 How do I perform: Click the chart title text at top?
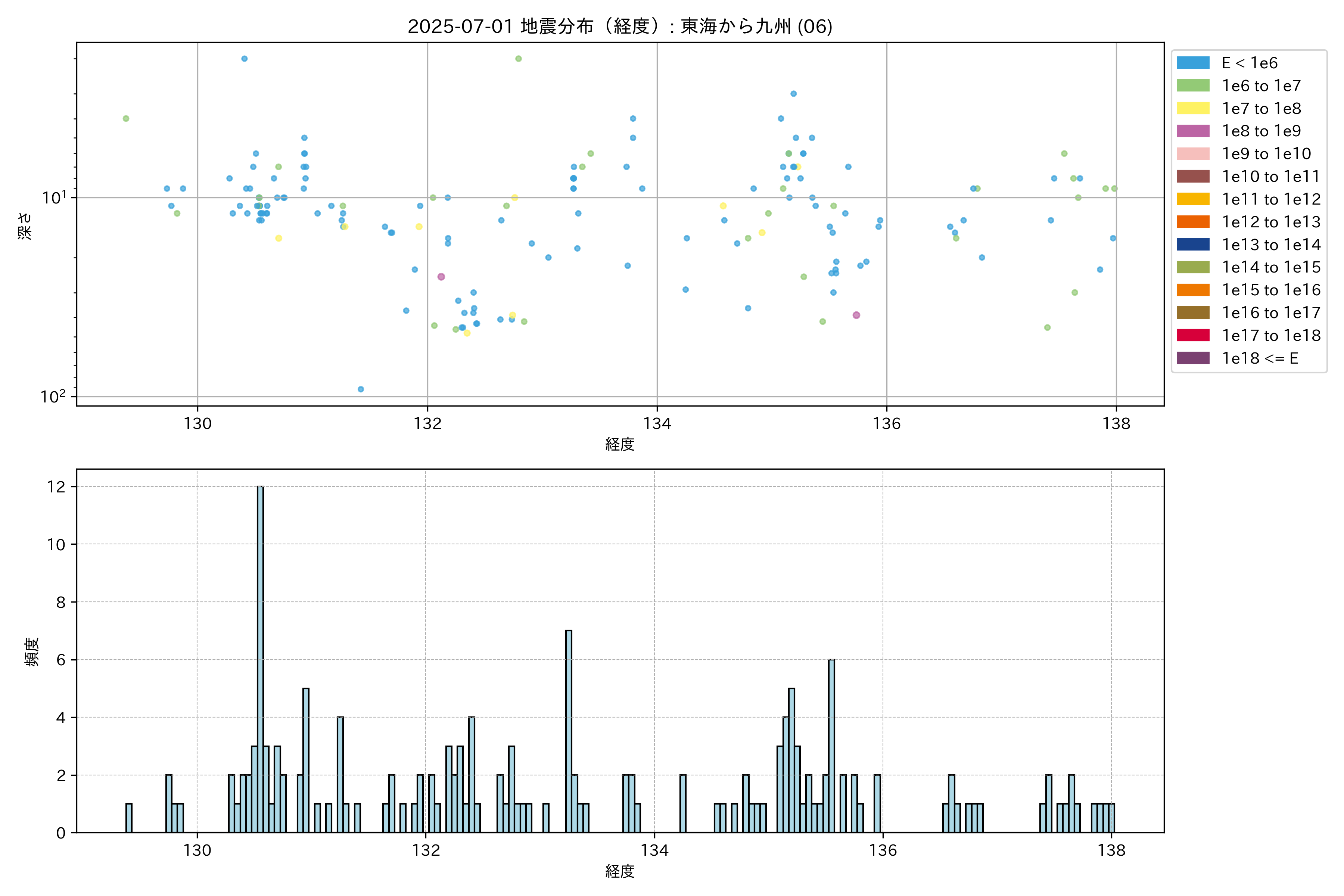(x=619, y=26)
